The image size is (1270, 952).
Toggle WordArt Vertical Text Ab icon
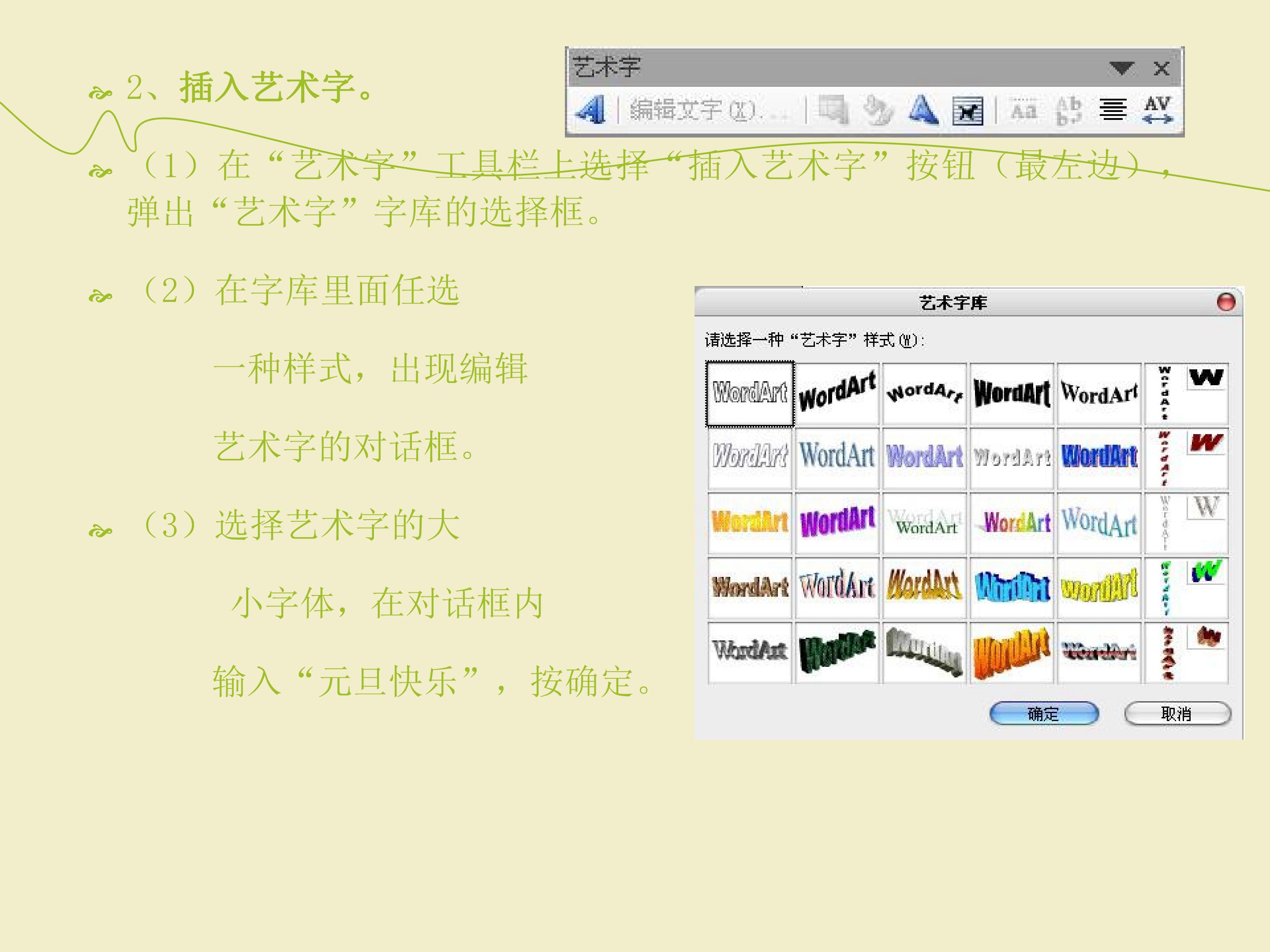point(1068,110)
